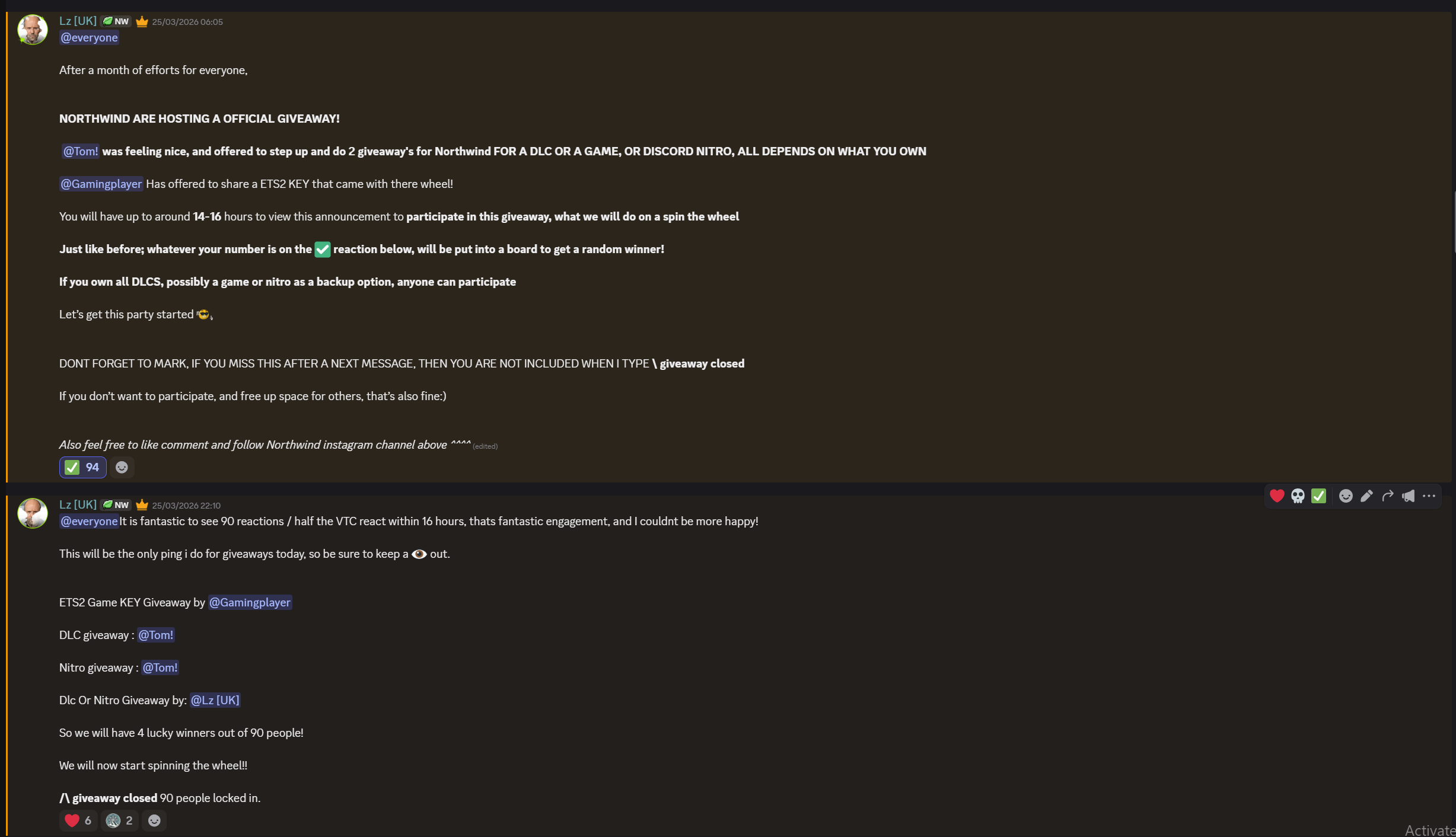Image resolution: width=1456 pixels, height=837 pixels.
Task: Toggle the custom emoji reaction showing 2
Action: [x=119, y=820]
